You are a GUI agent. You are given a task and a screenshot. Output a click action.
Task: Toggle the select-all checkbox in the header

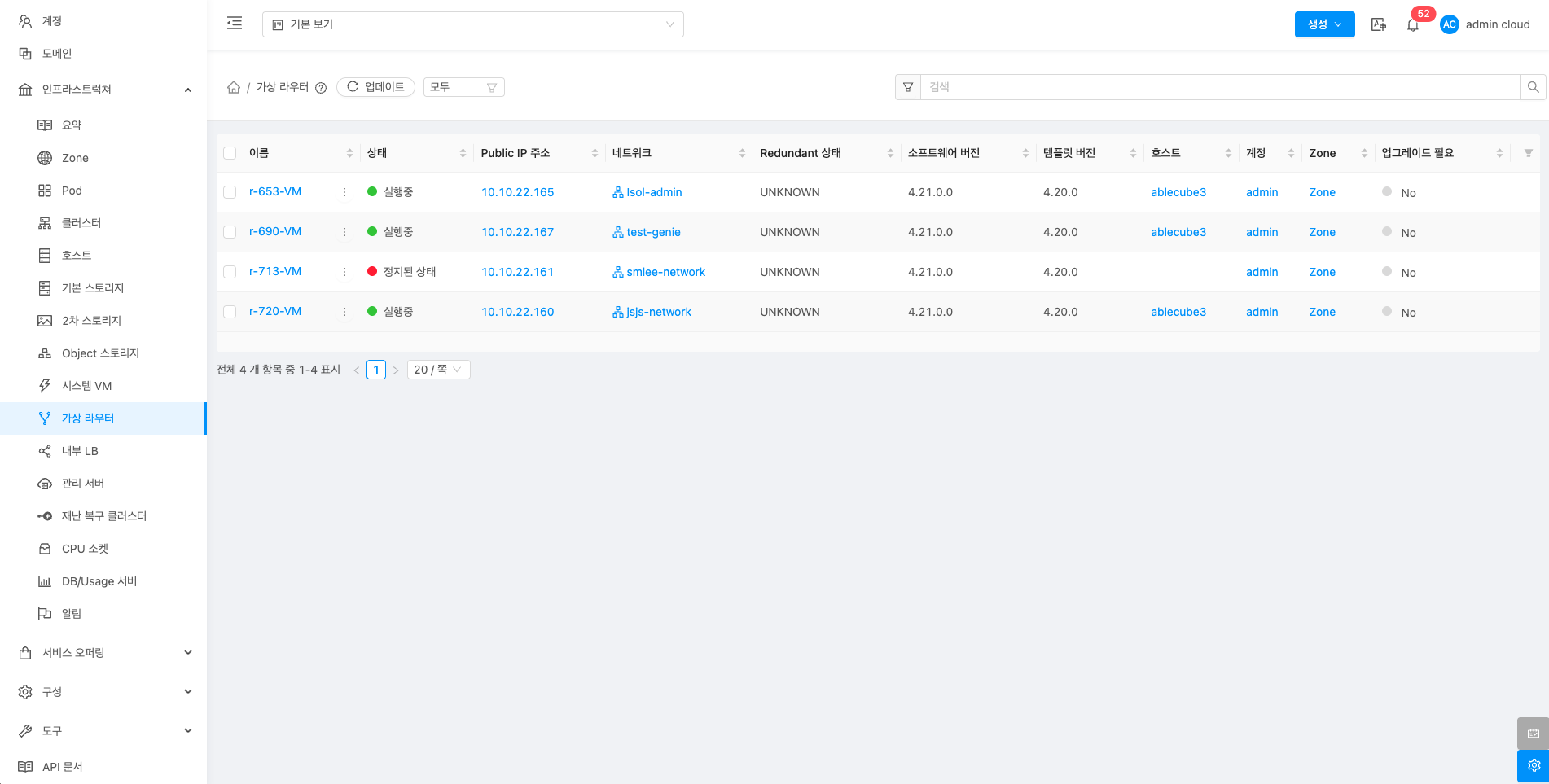coord(230,153)
